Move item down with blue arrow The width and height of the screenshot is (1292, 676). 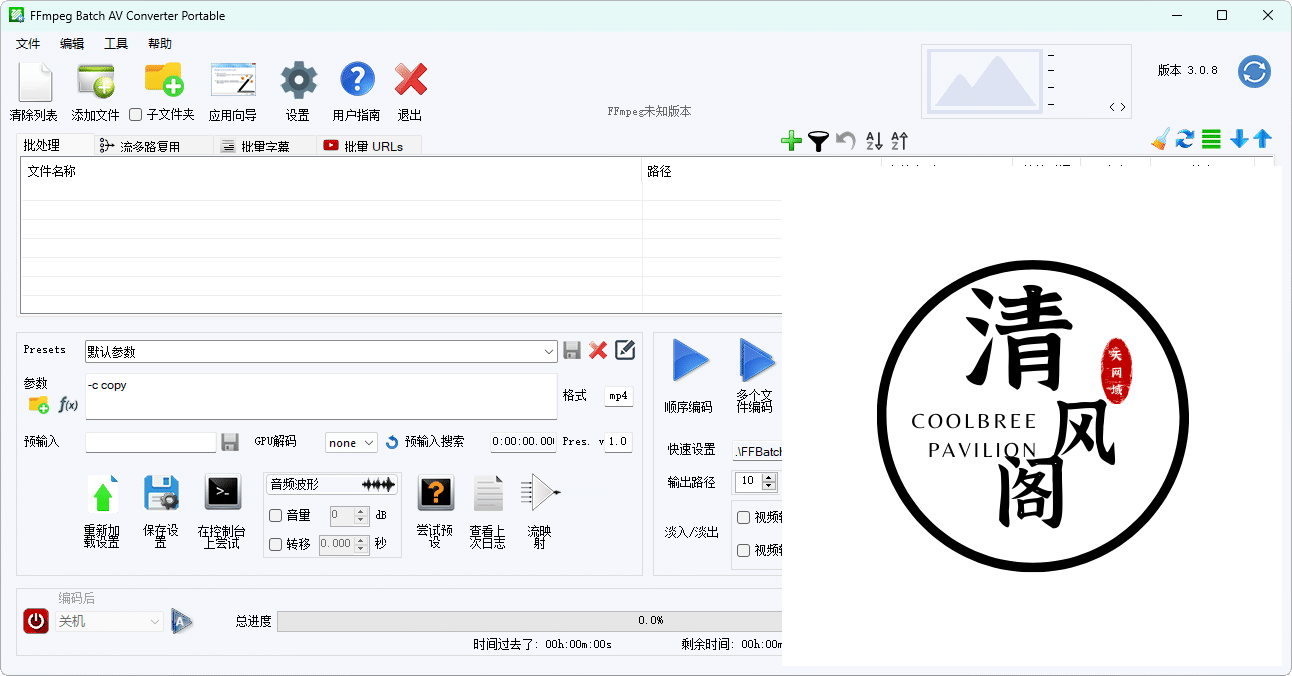tap(1239, 139)
